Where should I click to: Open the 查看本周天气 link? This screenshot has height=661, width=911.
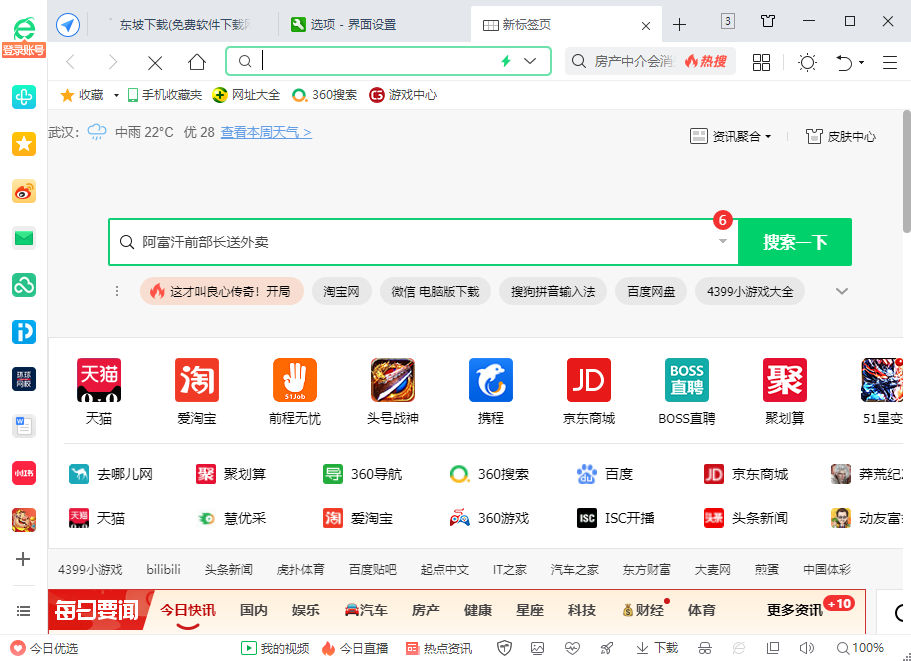[266, 132]
